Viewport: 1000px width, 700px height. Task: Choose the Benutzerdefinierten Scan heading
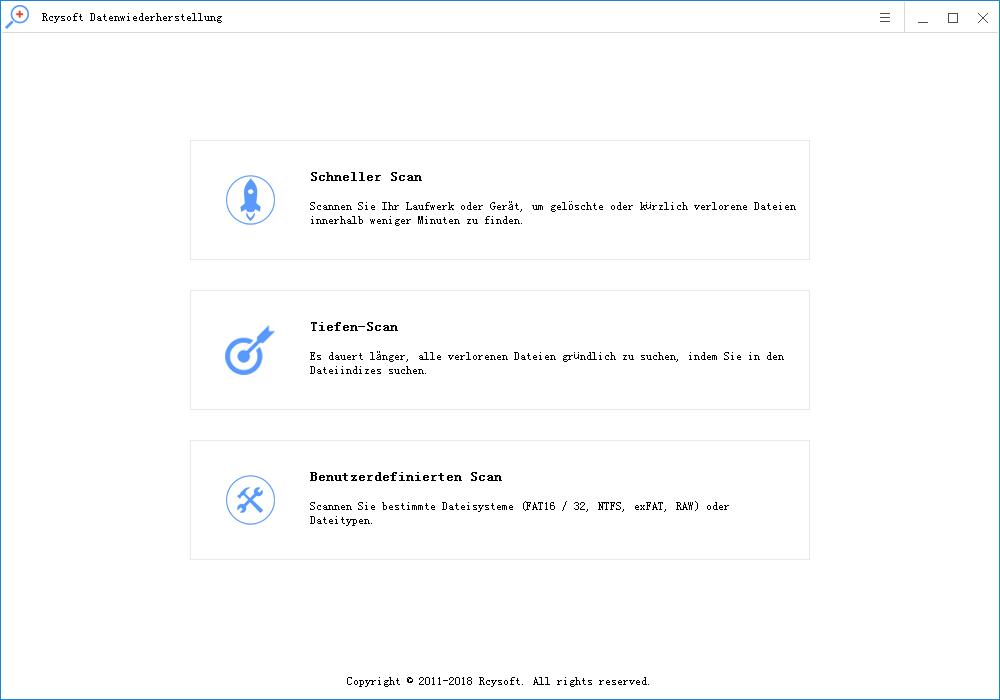[406, 476]
